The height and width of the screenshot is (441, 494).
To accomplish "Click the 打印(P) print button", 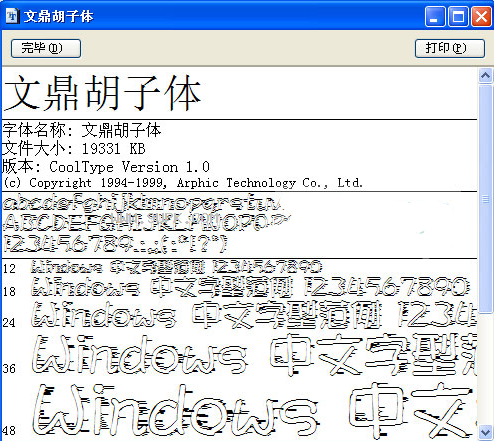I will 450,48.
